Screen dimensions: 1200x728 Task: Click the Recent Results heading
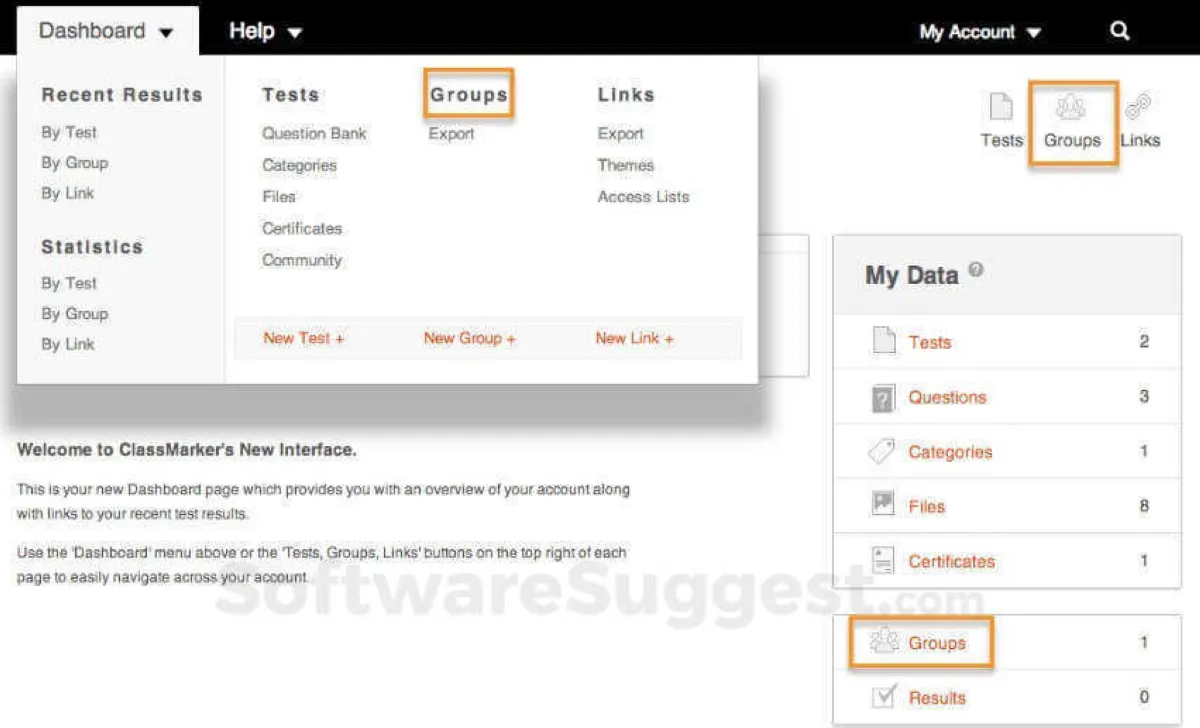(122, 95)
